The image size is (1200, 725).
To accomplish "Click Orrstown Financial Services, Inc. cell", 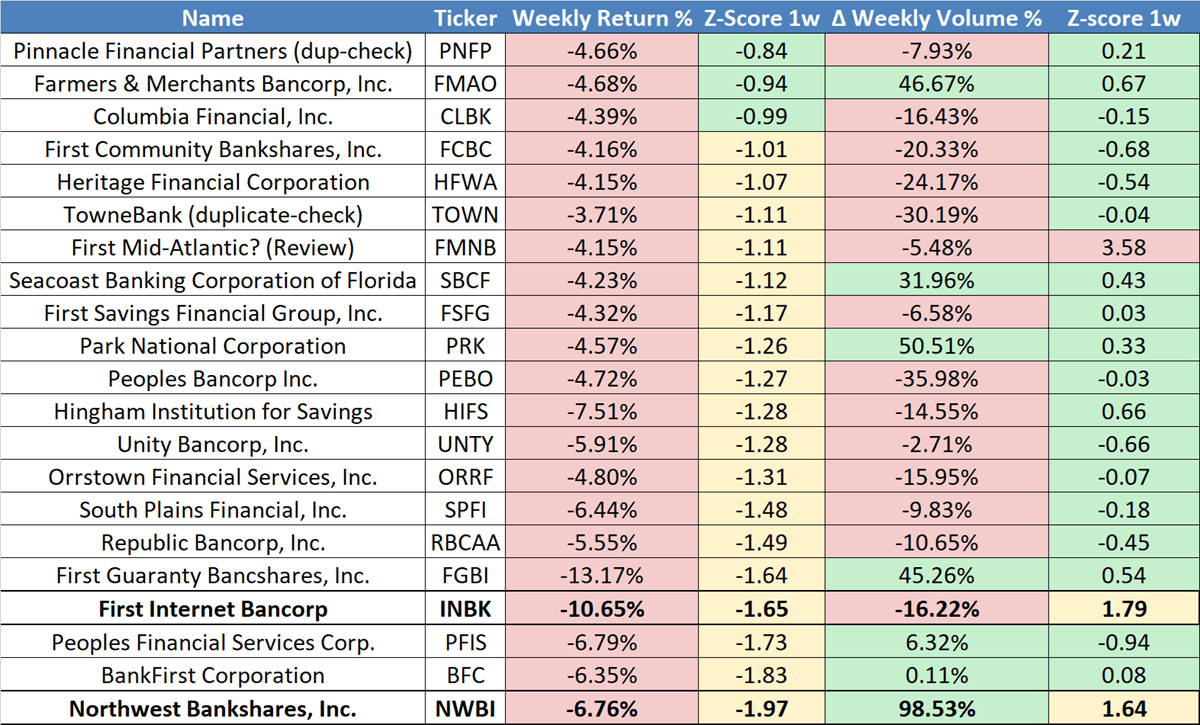I will click(x=212, y=477).
